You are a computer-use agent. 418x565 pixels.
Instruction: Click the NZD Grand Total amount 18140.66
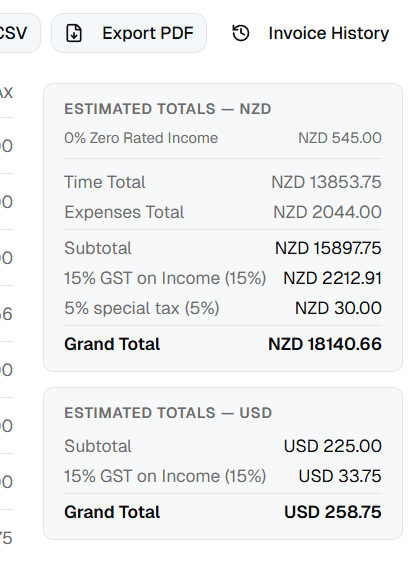point(325,344)
